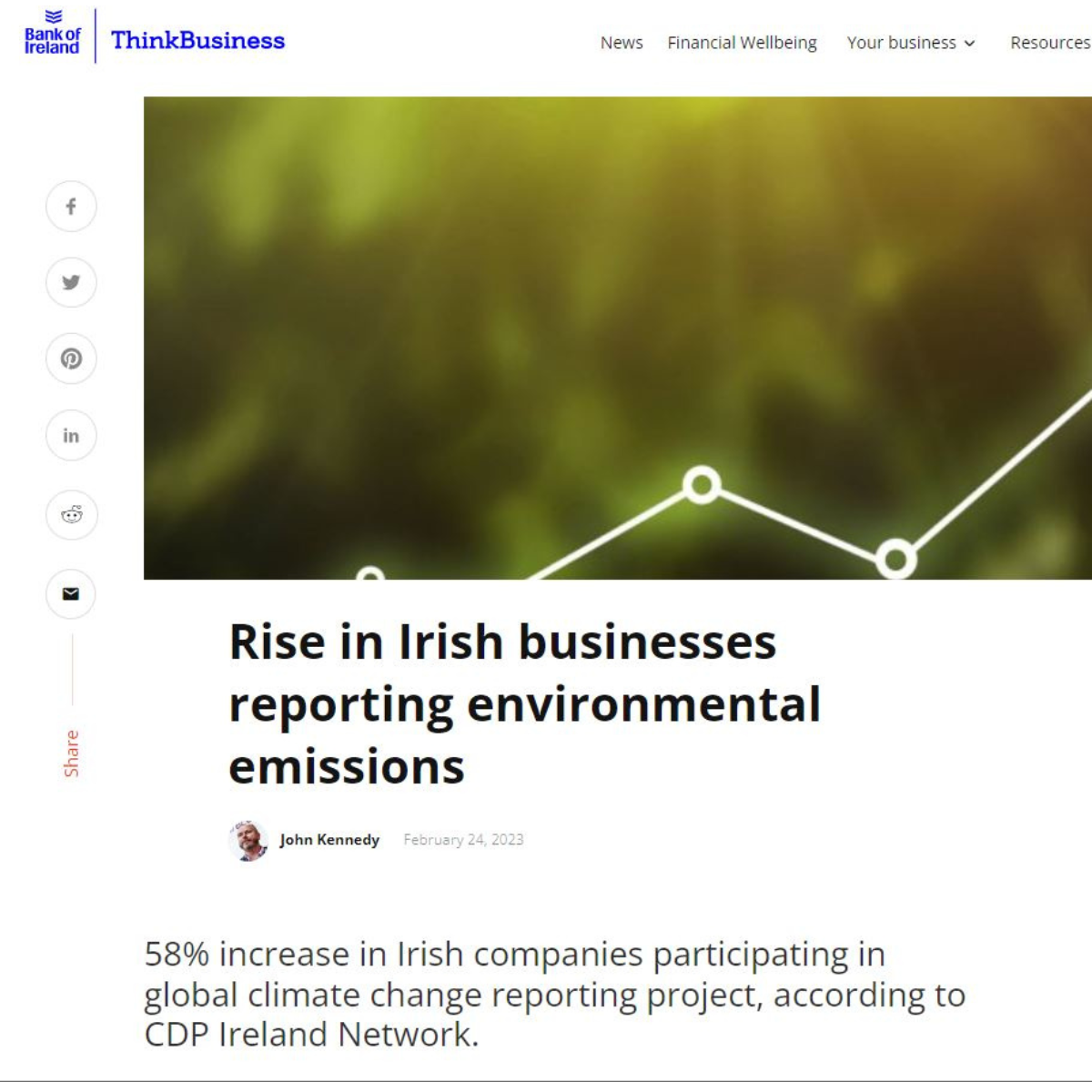Viewport: 1092px width, 1092px height.
Task: Share the article on Facebook
Action: (x=71, y=207)
